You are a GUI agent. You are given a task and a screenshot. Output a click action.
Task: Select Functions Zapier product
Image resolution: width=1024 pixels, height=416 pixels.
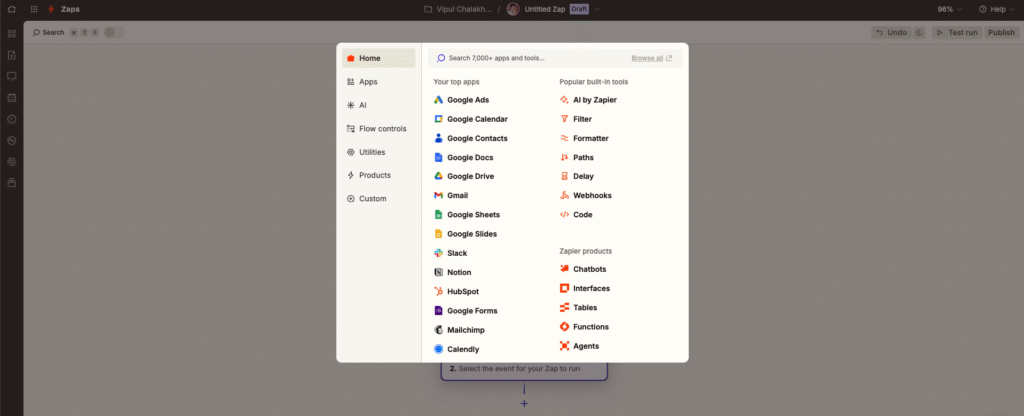[x=584, y=327]
